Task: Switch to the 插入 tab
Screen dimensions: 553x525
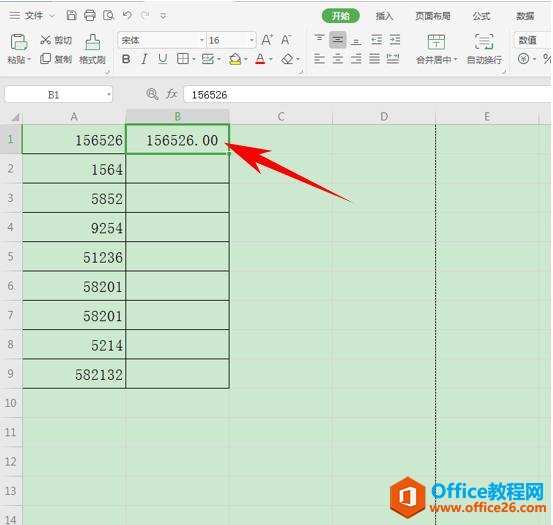Action: pos(384,16)
